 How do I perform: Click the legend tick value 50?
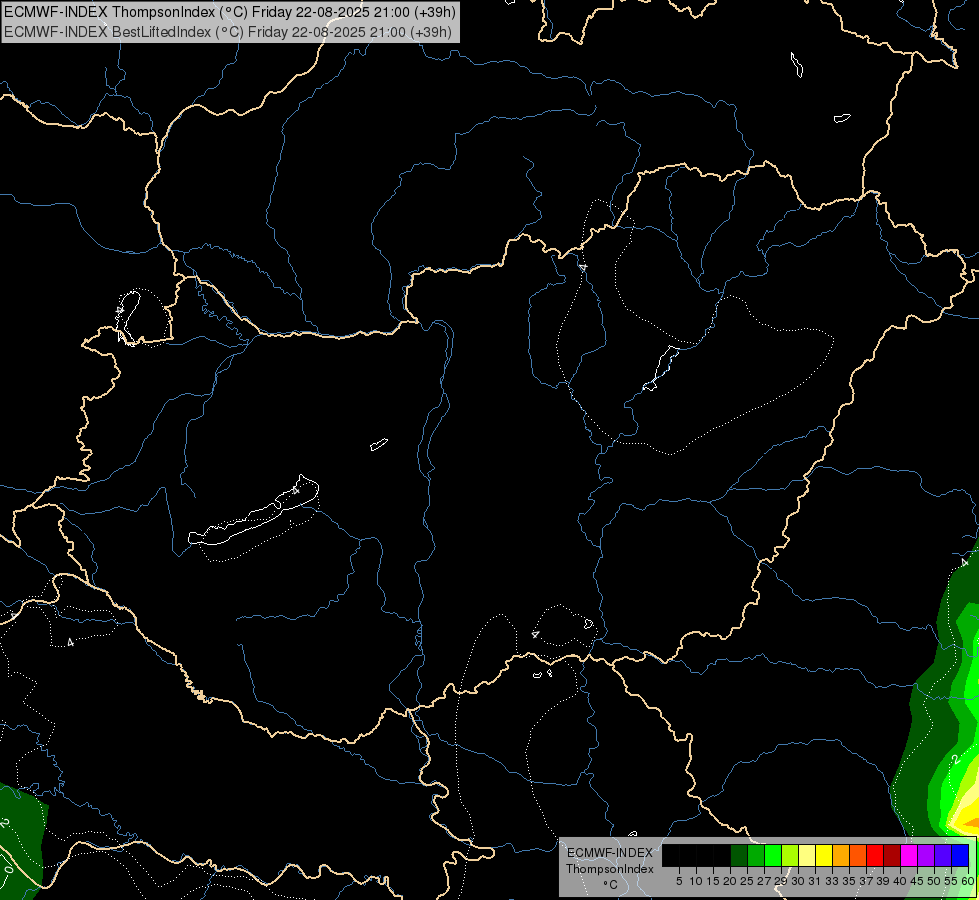click(934, 881)
